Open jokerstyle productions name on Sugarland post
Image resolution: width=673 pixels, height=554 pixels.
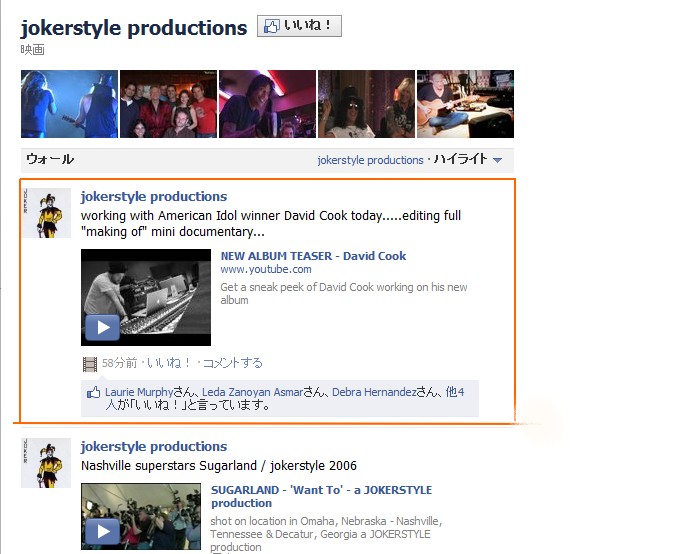click(x=154, y=447)
